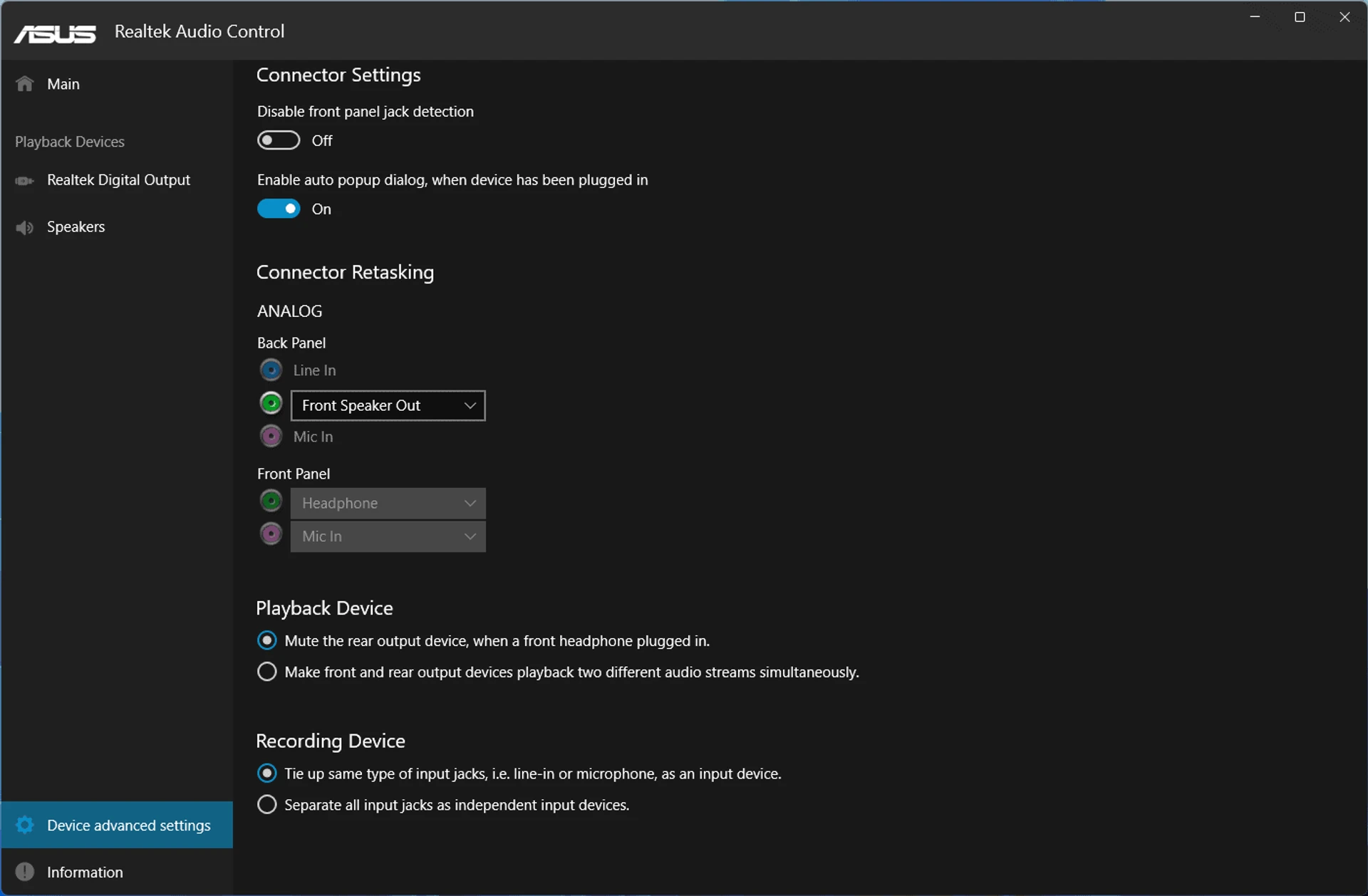Open the Front Speaker Out dropdown
1368x896 pixels.
[388, 405]
